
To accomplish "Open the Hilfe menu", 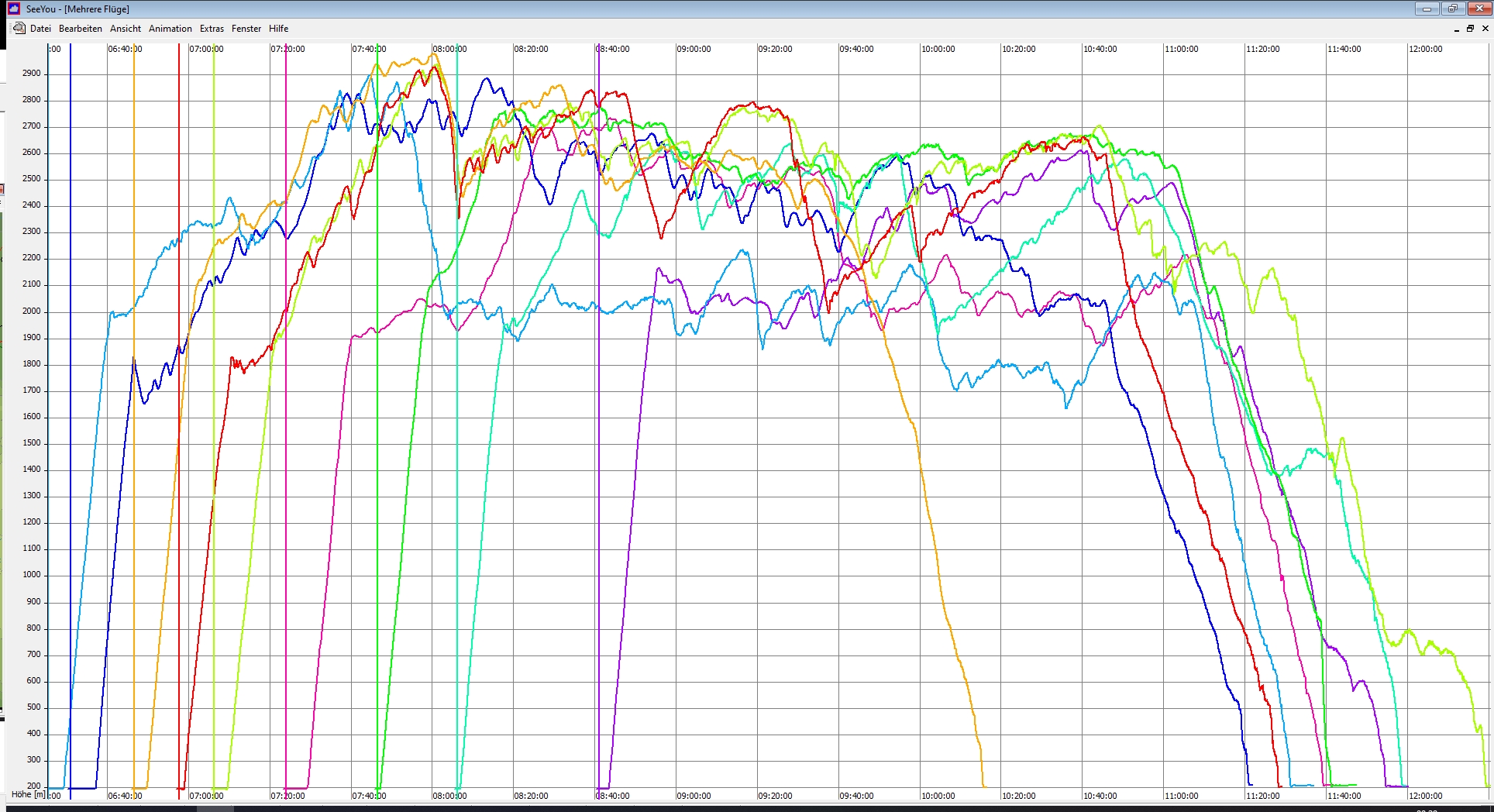I will coord(279,29).
